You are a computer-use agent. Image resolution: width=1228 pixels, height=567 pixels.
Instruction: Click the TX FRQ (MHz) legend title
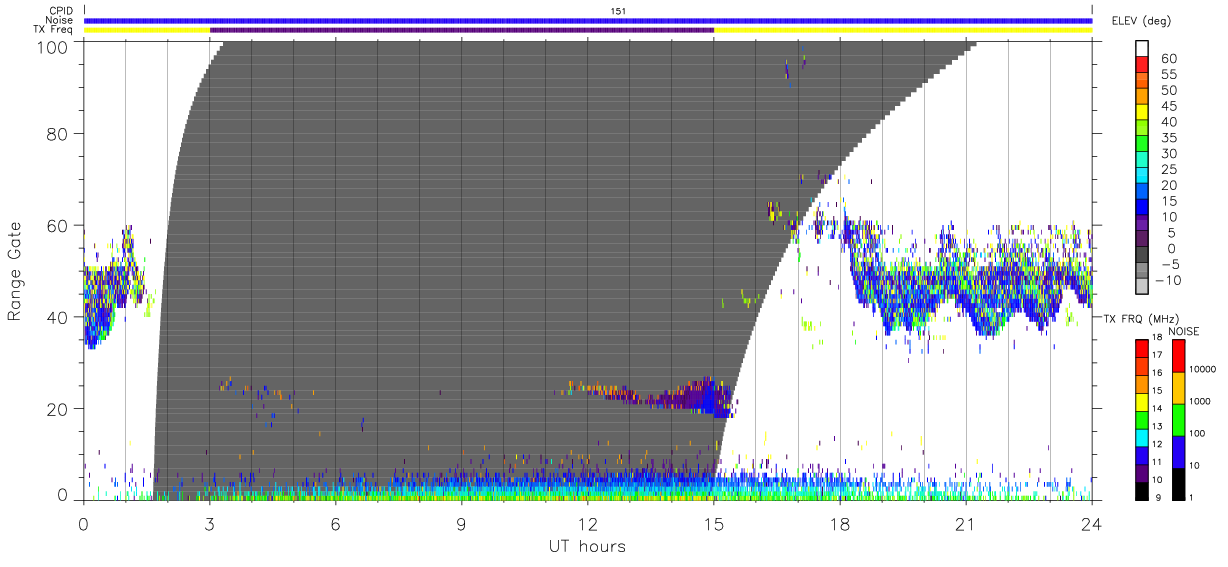pos(1142,317)
